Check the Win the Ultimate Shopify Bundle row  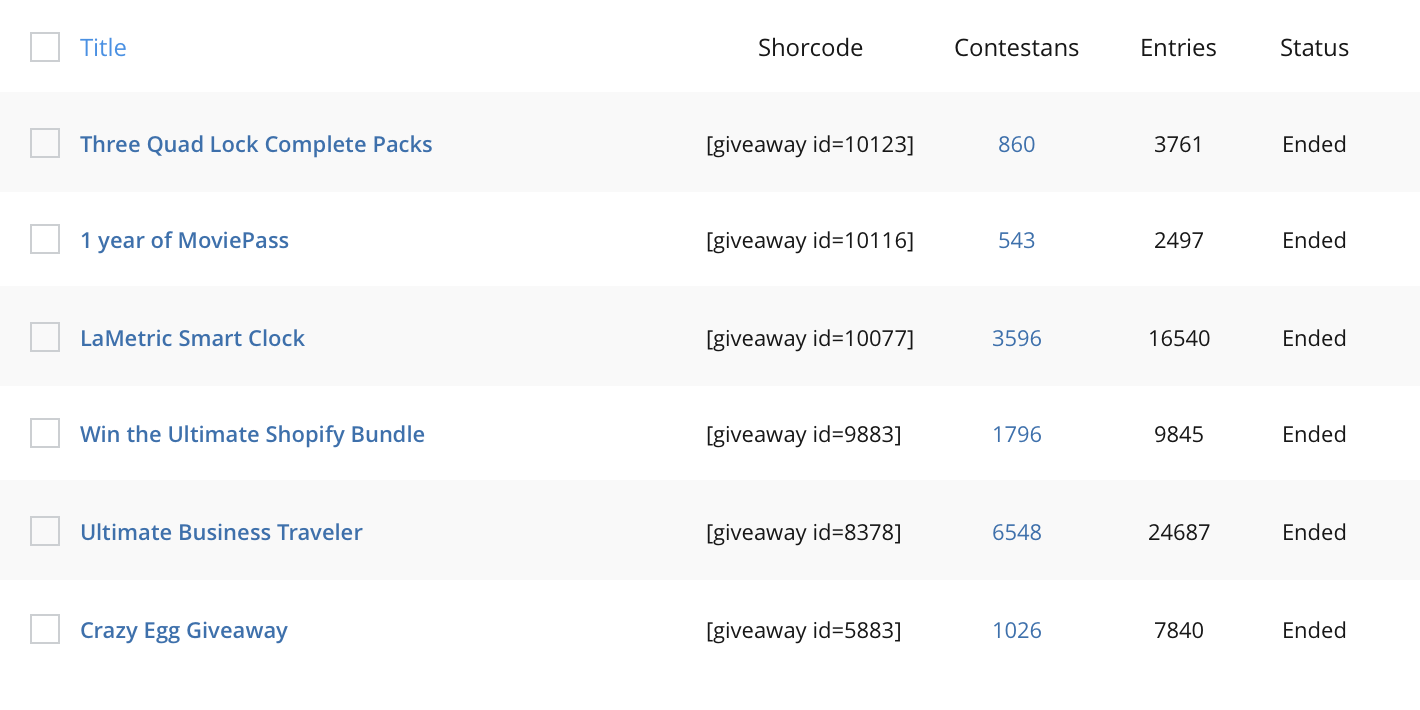(45, 433)
